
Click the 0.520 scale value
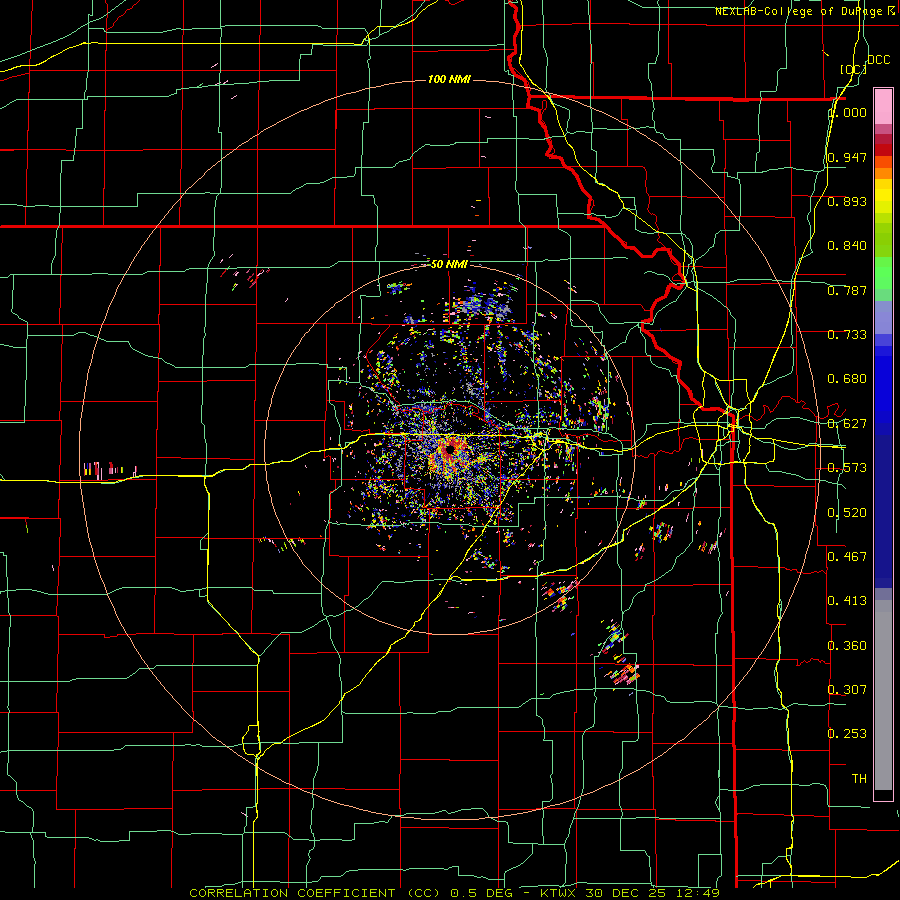(x=847, y=513)
